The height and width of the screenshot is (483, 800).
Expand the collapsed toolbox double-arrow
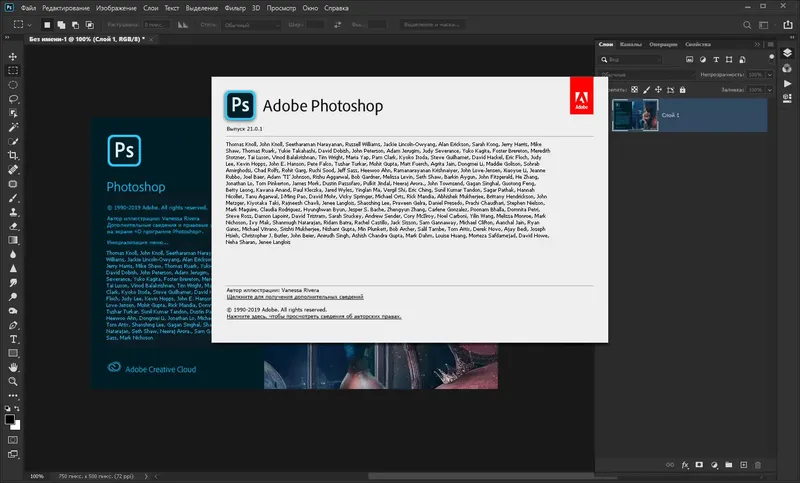[x=7, y=38]
